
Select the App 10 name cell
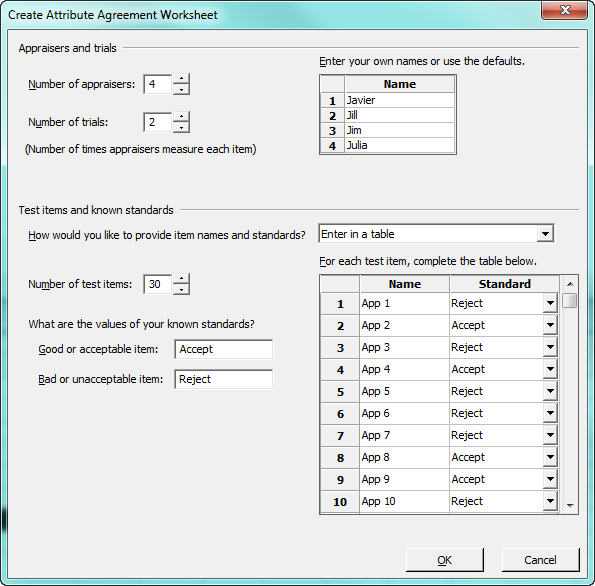[405, 501]
